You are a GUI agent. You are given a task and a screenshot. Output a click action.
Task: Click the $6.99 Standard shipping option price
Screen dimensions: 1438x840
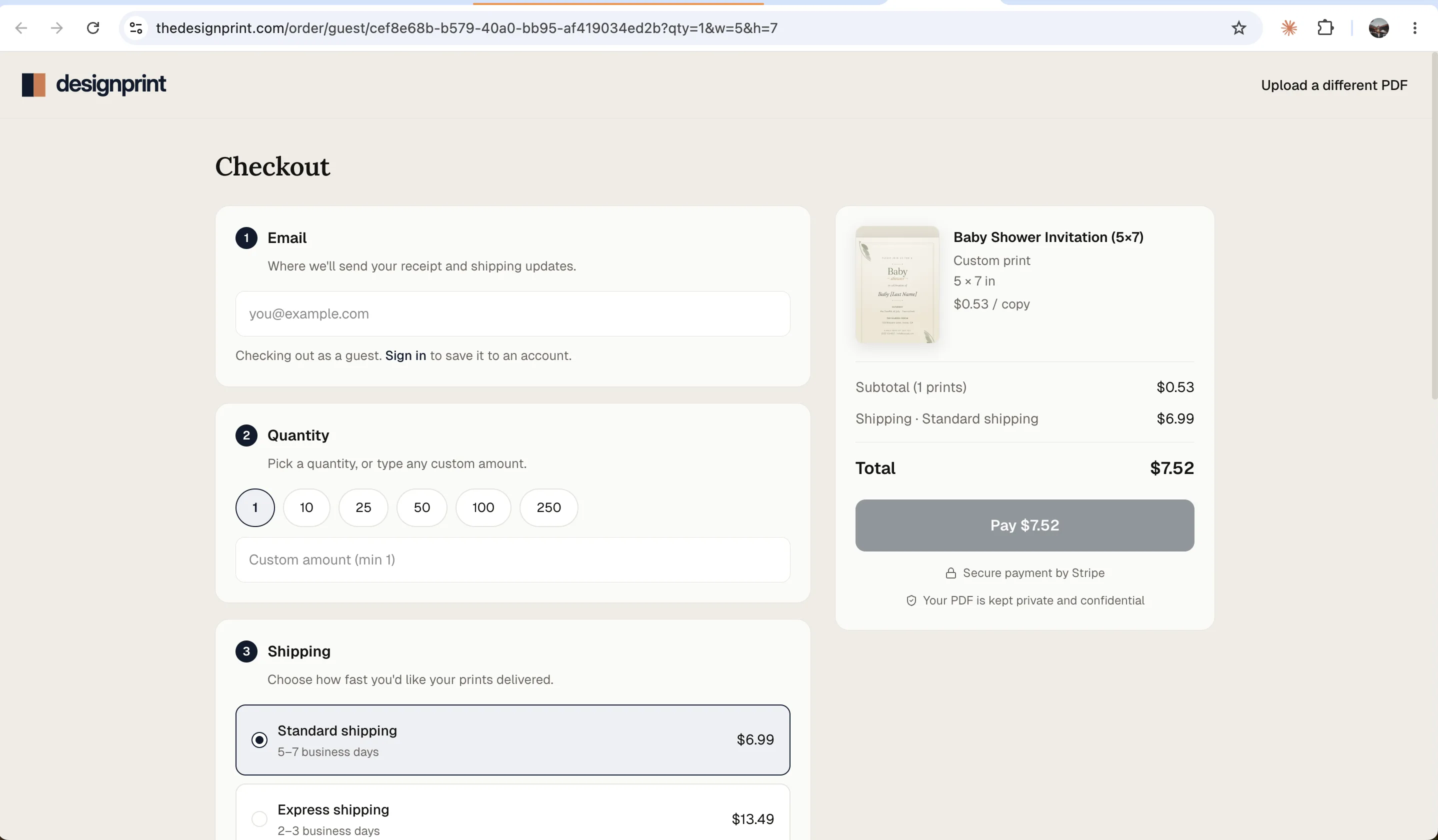[755, 739]
